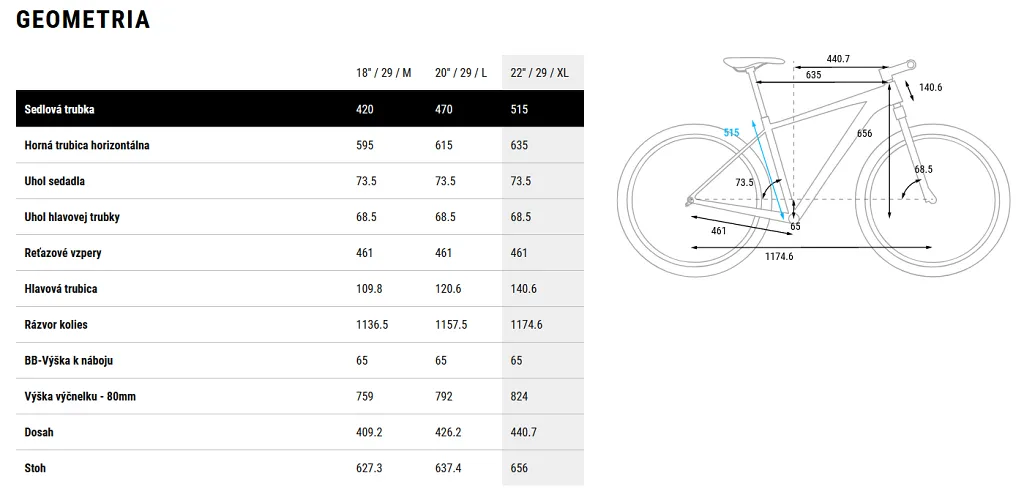The width and height of the screenshot is (1024, 492).
Task: Select the 22" / 29 / XL size column
Action: pos(539,73)
